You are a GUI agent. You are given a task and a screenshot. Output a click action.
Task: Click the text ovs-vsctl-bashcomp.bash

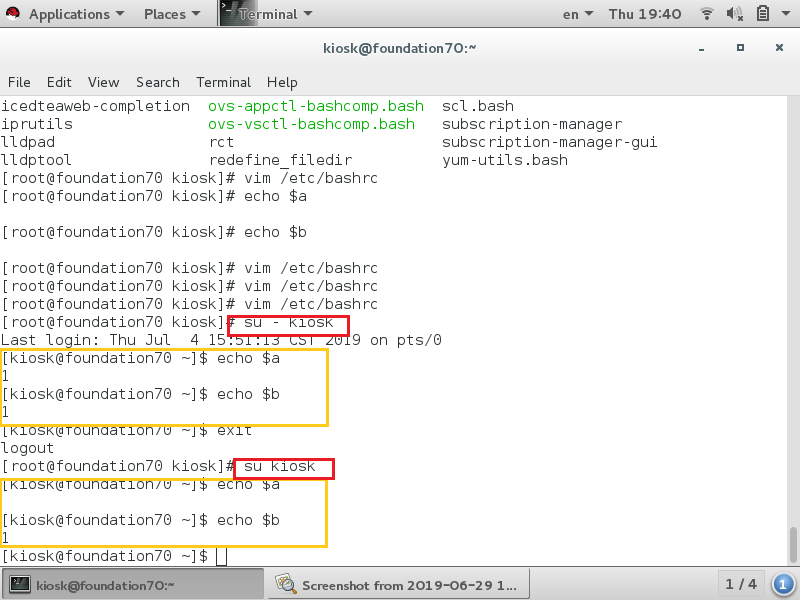point(311,124)
